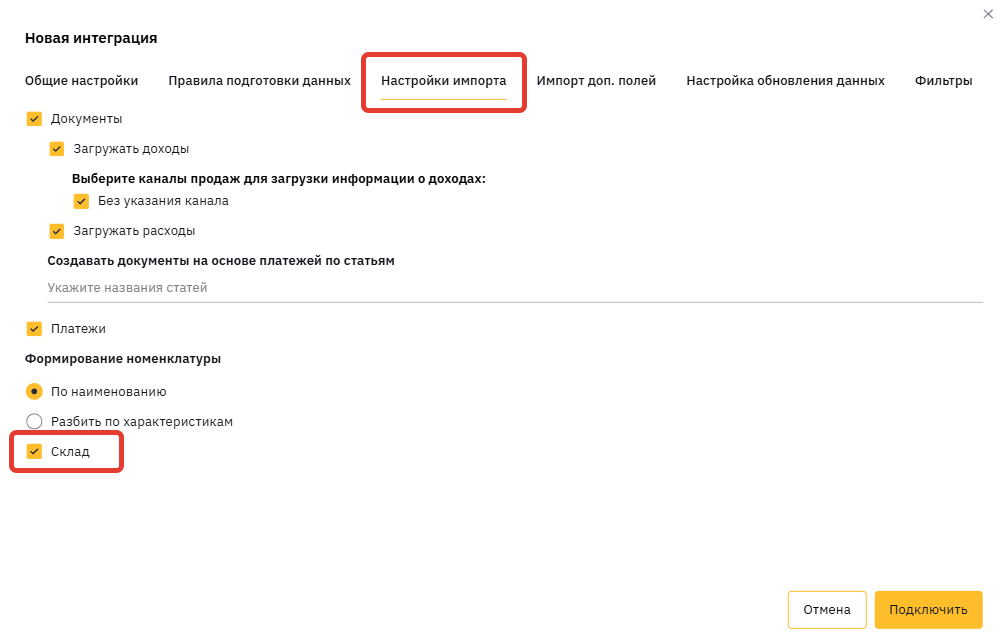Click the Подключить button
This screenshot has height=643, width=1003.
pyautogui.click(x=928, y=610)
